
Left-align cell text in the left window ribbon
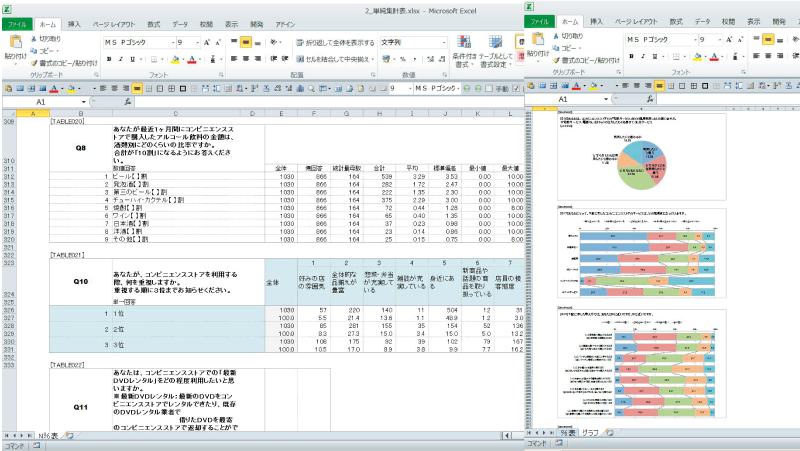234,59
